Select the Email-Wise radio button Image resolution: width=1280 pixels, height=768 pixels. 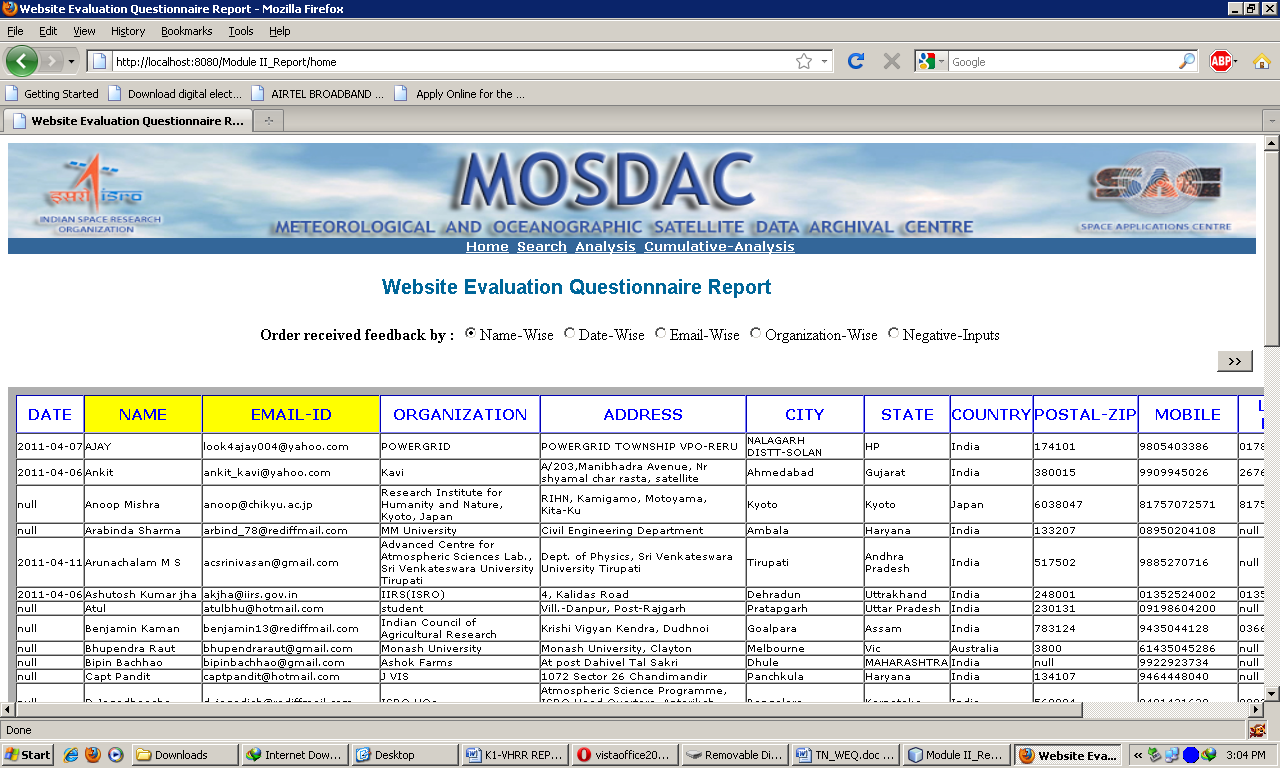click(661, 334)
